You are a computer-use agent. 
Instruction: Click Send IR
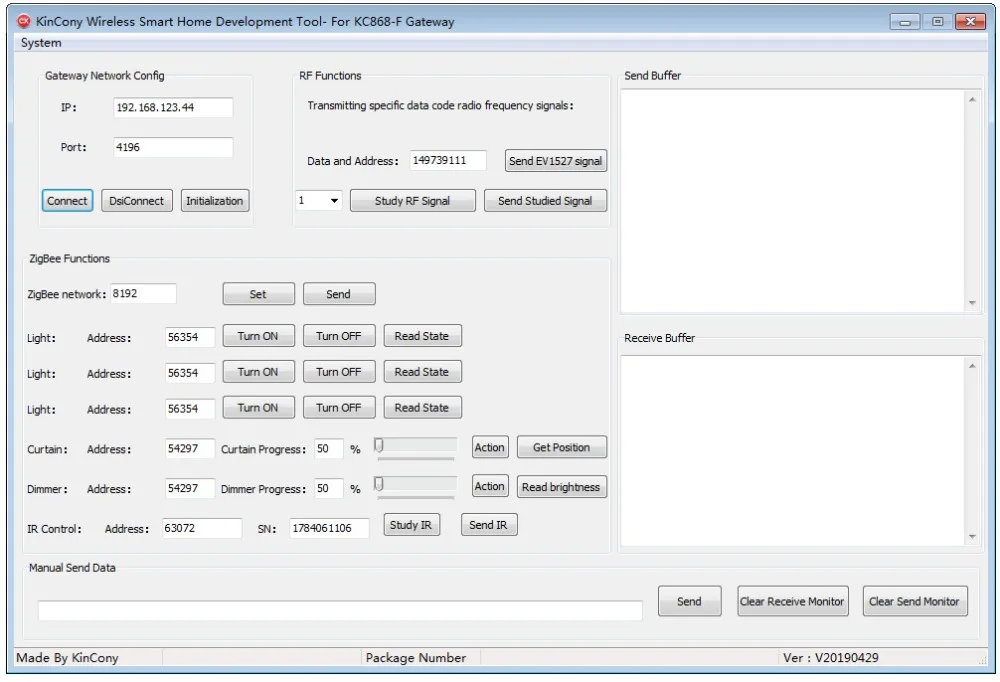[488, 523]
